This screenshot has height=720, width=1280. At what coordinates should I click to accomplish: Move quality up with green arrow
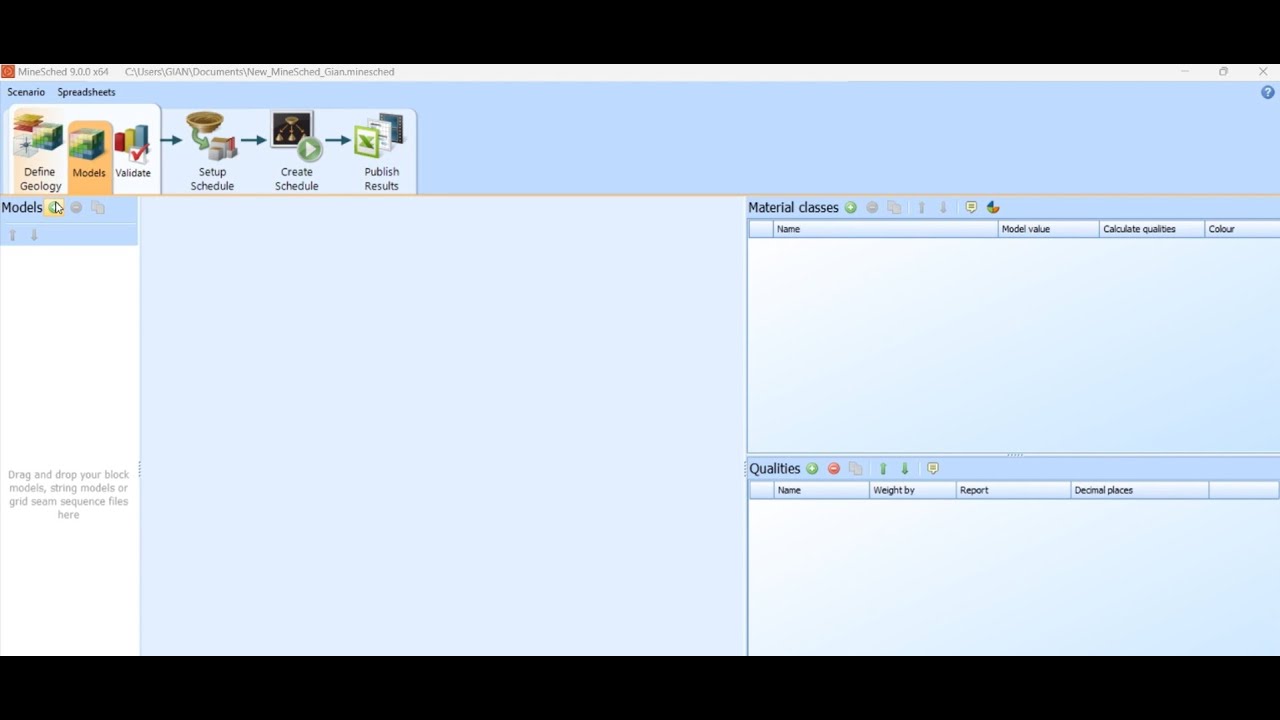883,468
